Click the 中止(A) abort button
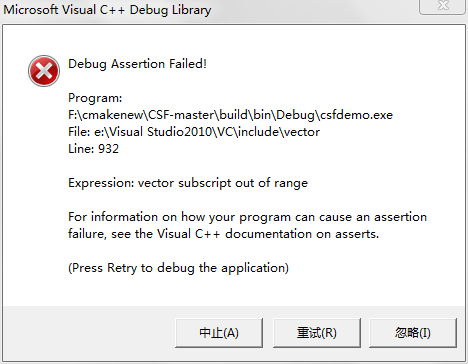Image resolution: width=468 pixels, height=364 pixels. (219, 333)
